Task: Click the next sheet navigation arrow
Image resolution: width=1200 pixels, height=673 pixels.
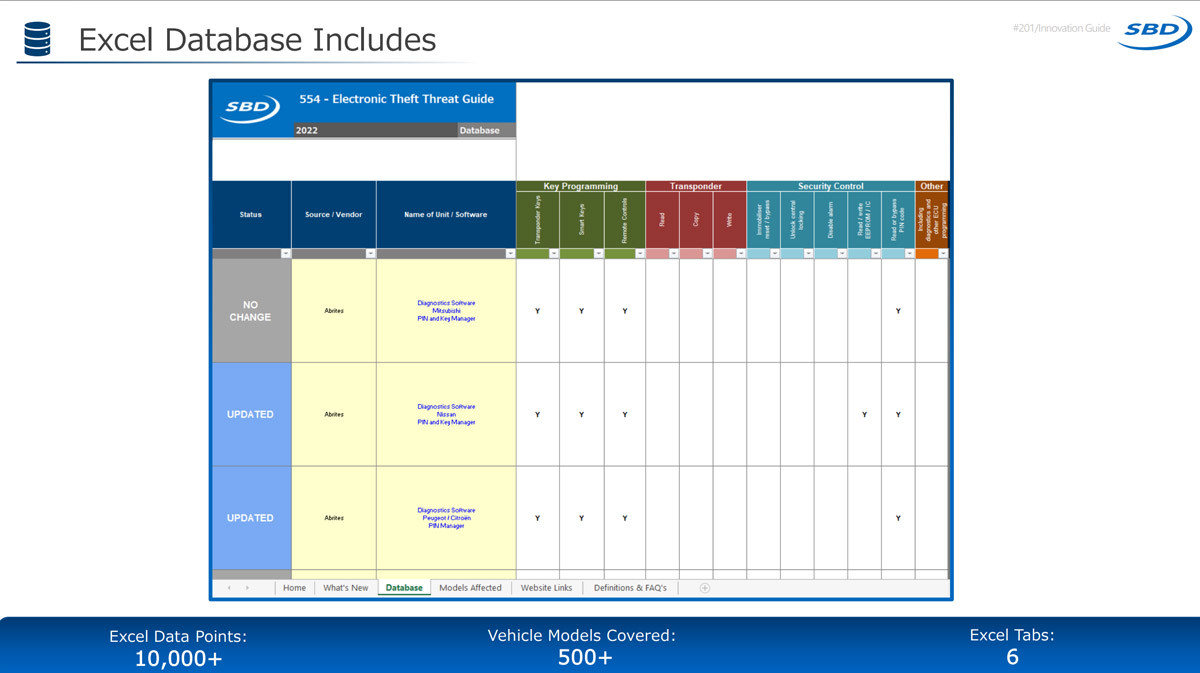Action: 247,588
